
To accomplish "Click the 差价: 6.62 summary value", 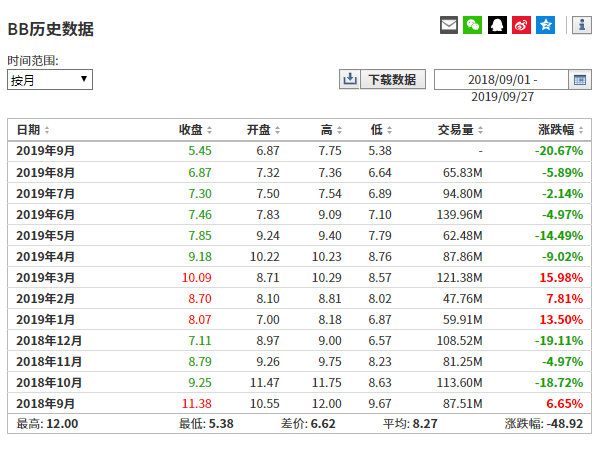I will pyautogui.click(x=308, y=424).
